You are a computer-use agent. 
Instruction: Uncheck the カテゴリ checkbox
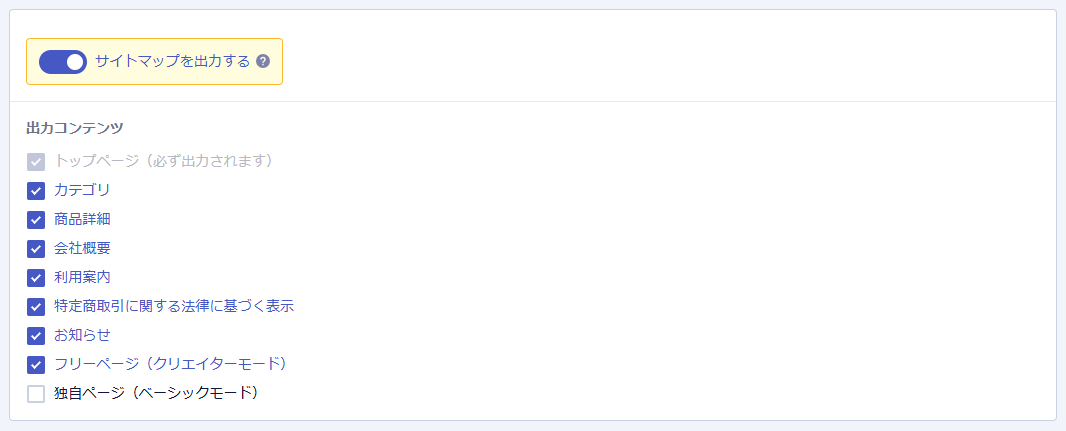[x=36, y=191]
